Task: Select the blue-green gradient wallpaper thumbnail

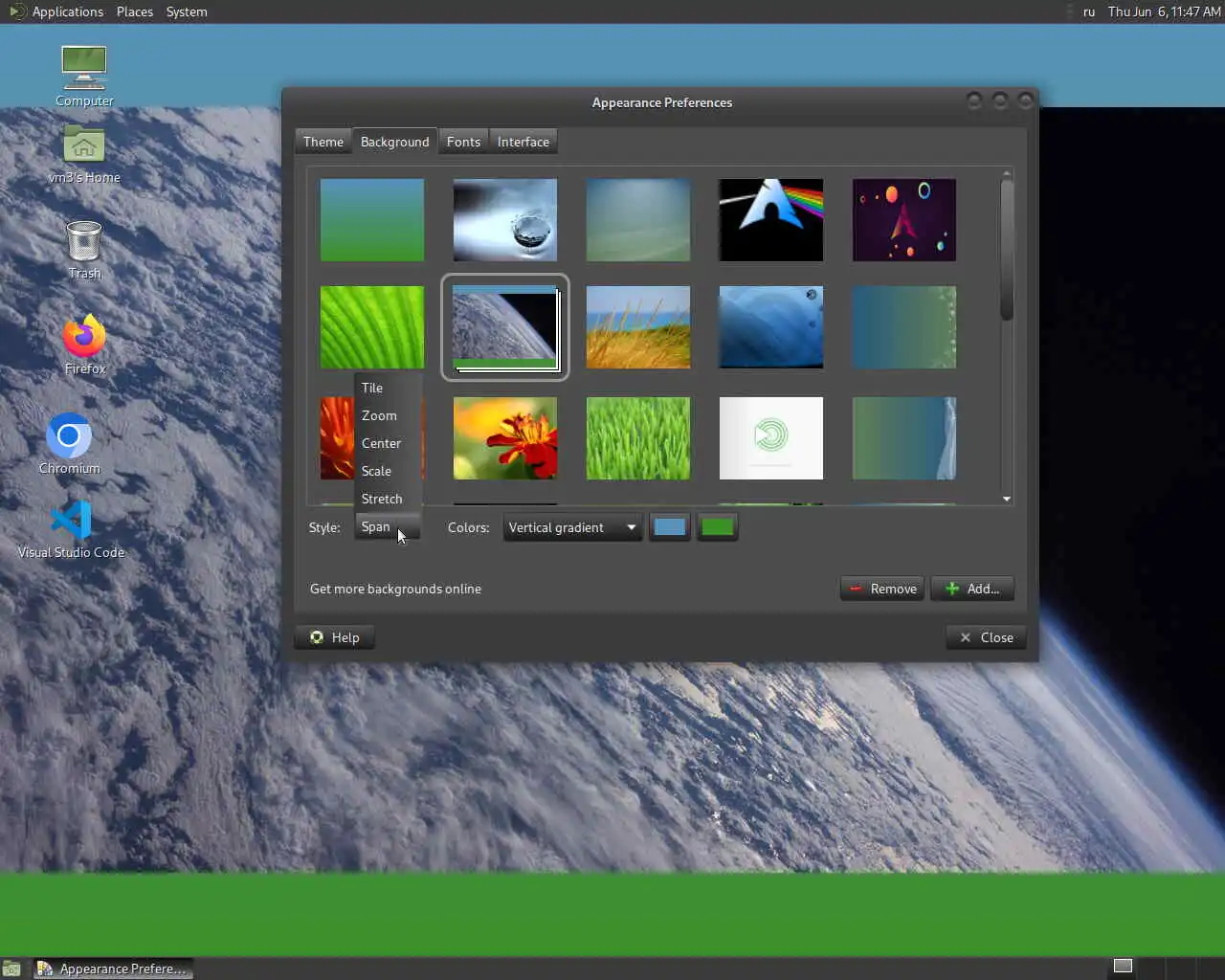Action: tap(372, 220)
